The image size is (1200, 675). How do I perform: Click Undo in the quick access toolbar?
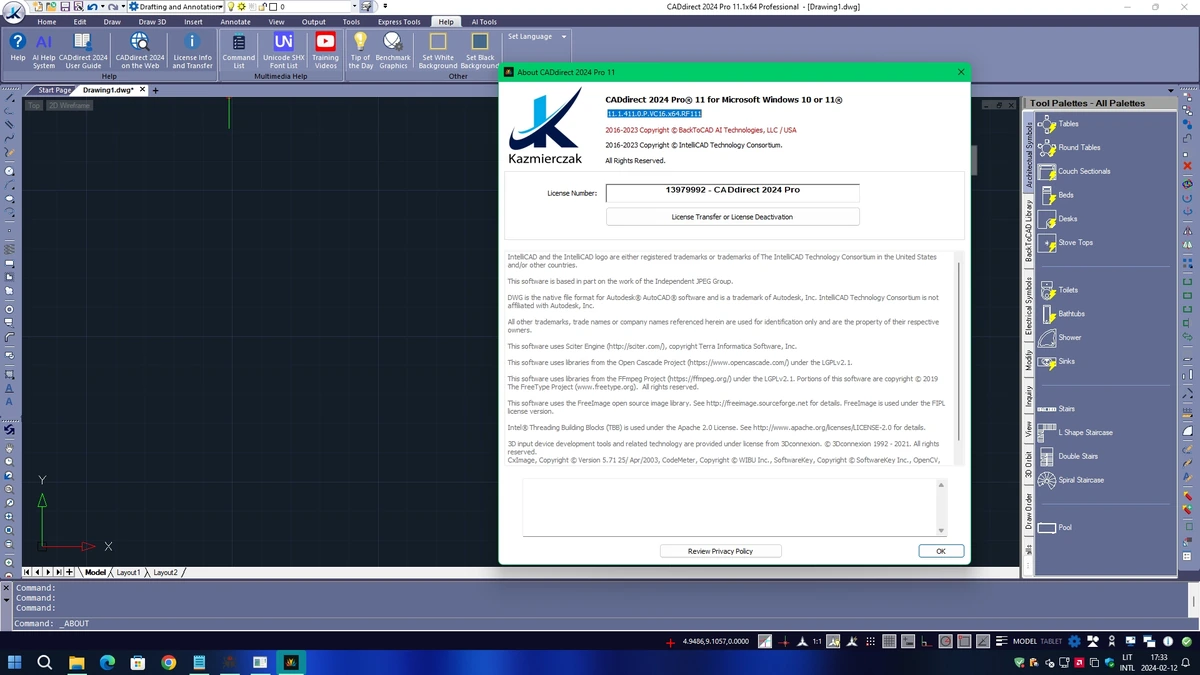(x=90, y=7)
